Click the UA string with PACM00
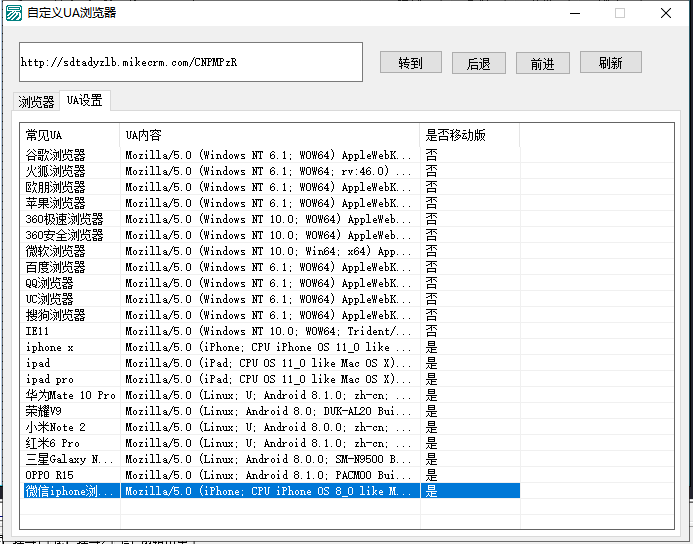 click(x=268, y=475)
